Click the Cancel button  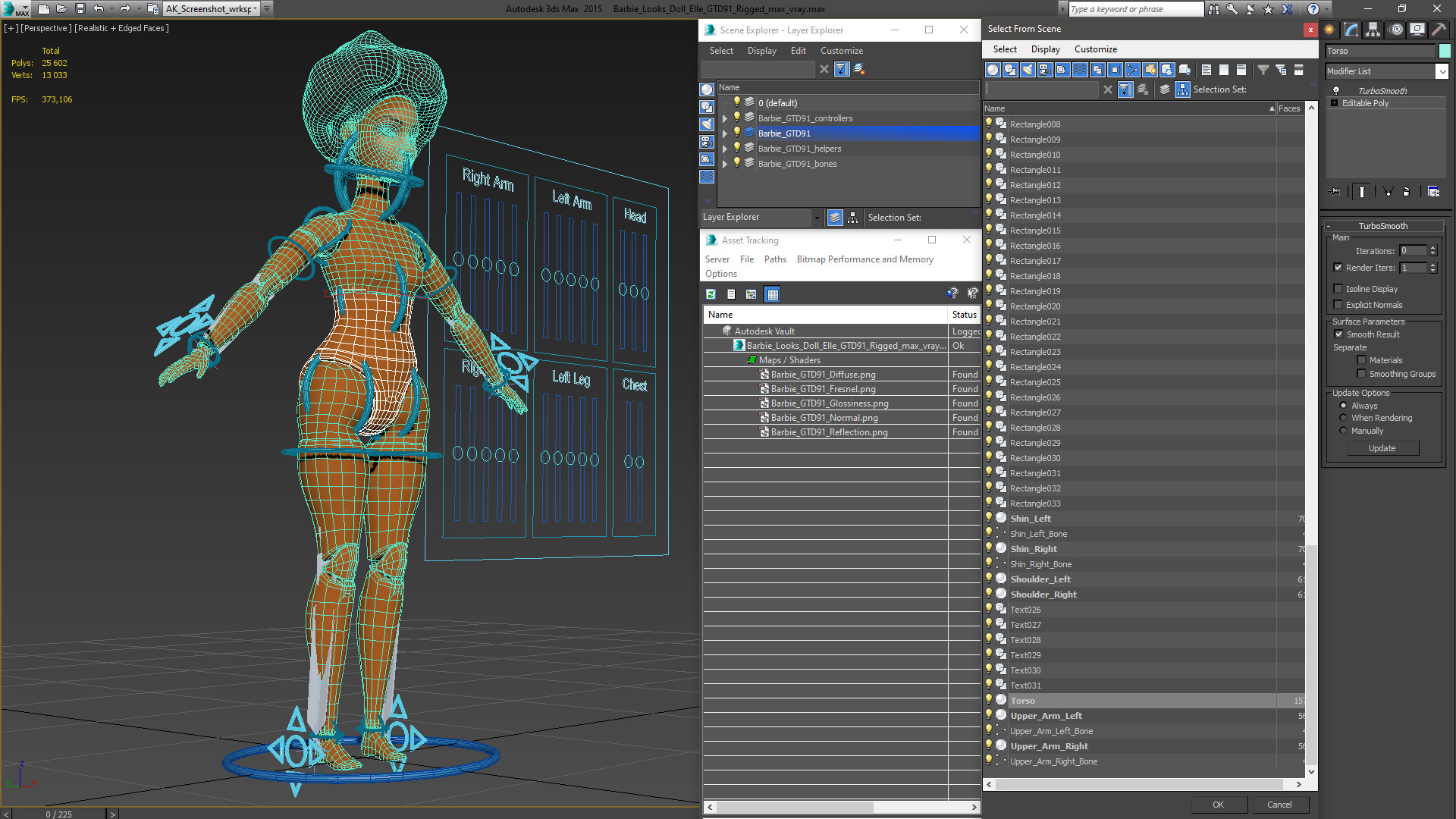[x=1279, y=805]
